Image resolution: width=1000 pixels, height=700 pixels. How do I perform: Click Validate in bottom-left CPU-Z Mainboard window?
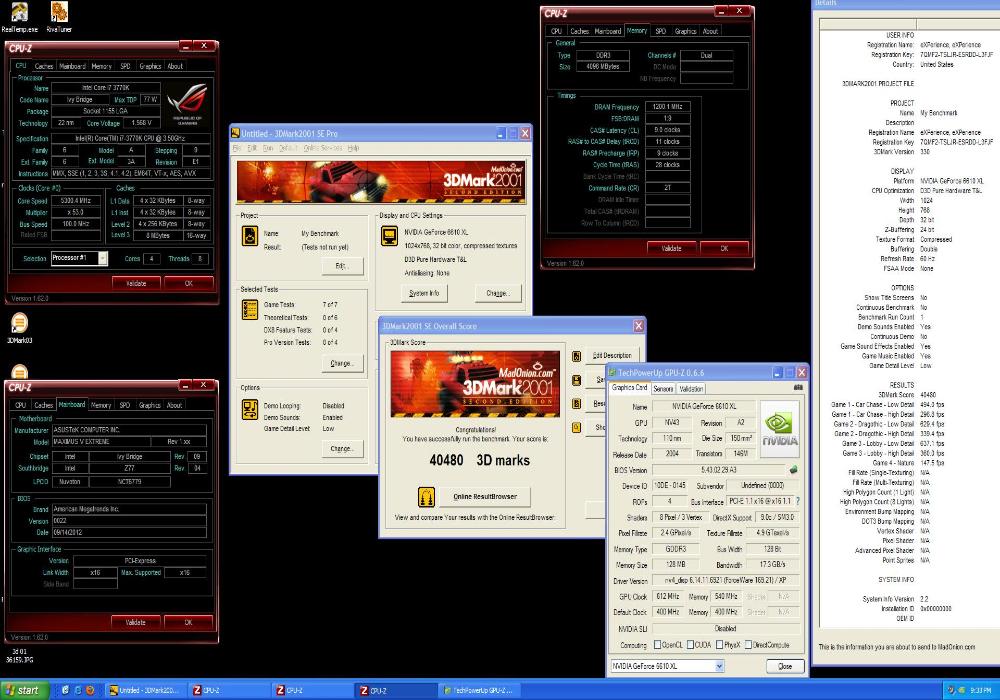tap(135, 622)
